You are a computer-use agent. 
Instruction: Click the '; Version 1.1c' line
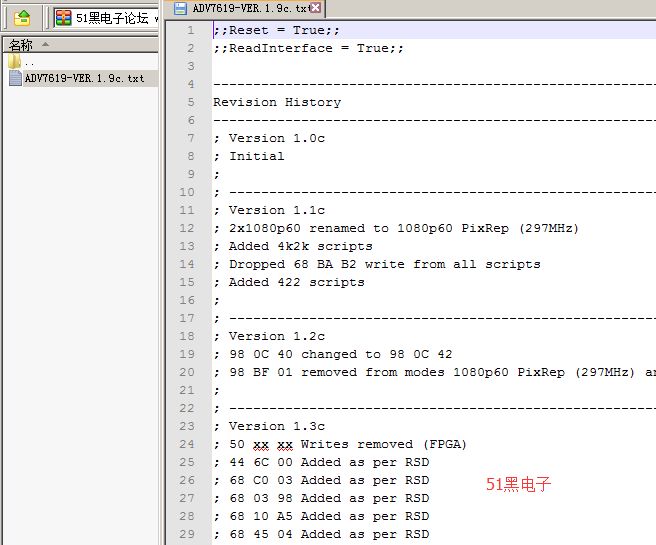269,210
